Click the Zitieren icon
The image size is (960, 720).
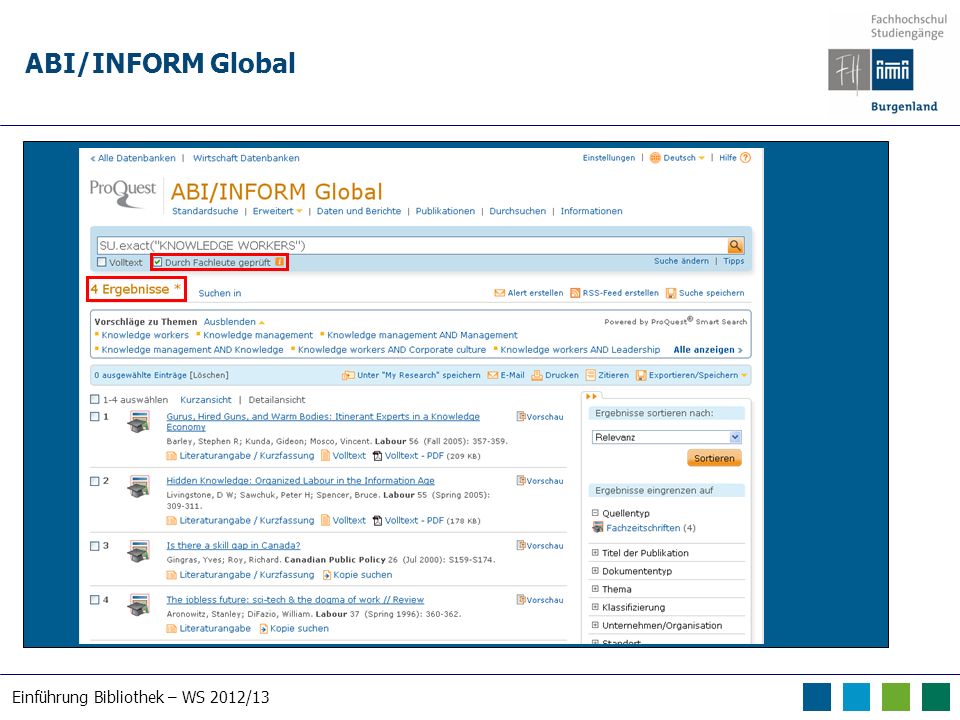(590, 375)
